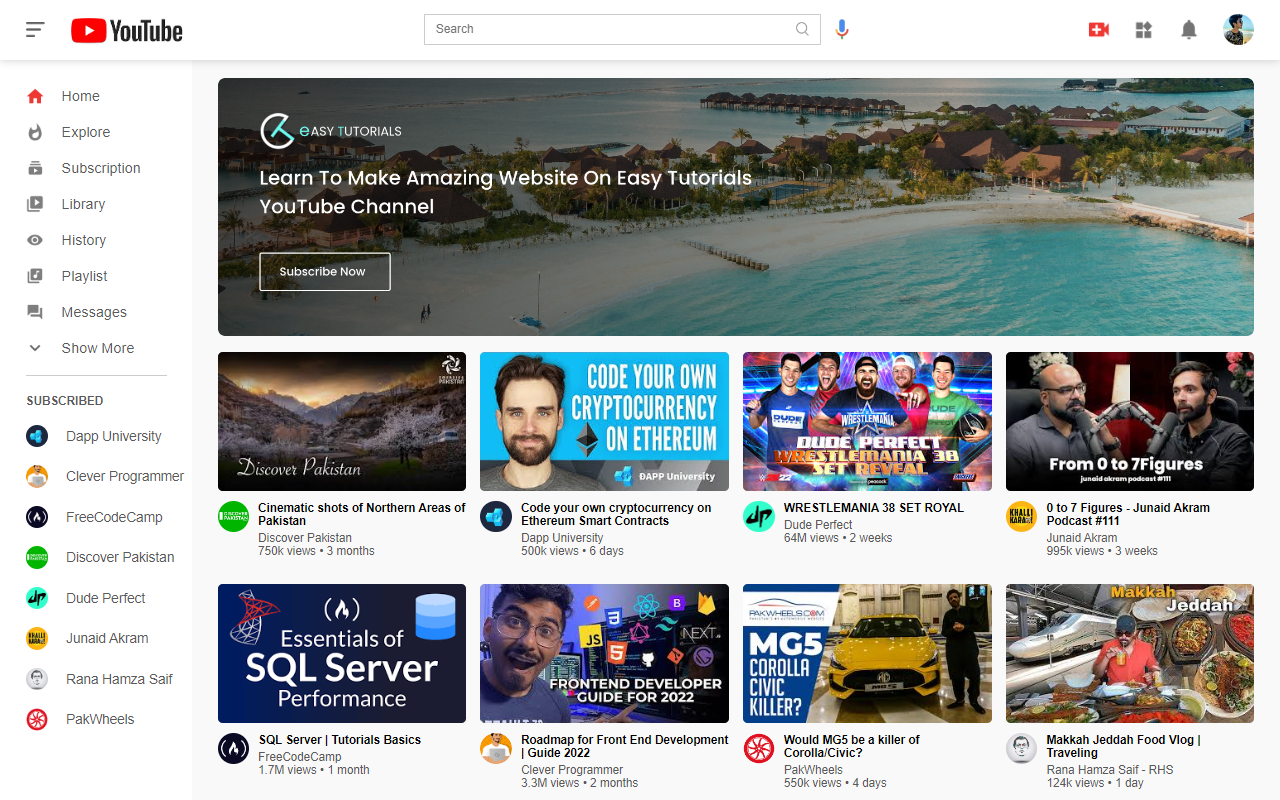Screen dimensions: 1280x800
Task: Click the search magnifier icon
Action: click(x=802, y=29)
